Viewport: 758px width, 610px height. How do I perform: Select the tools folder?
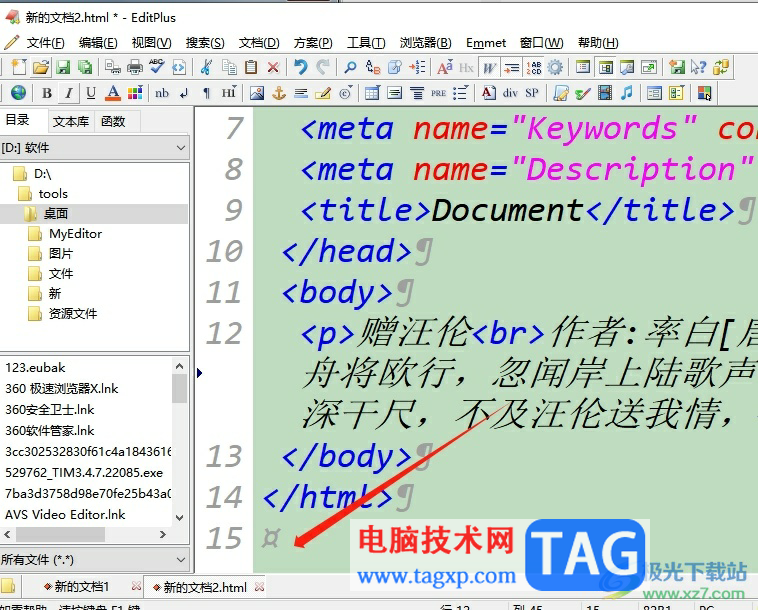(53, 194)
